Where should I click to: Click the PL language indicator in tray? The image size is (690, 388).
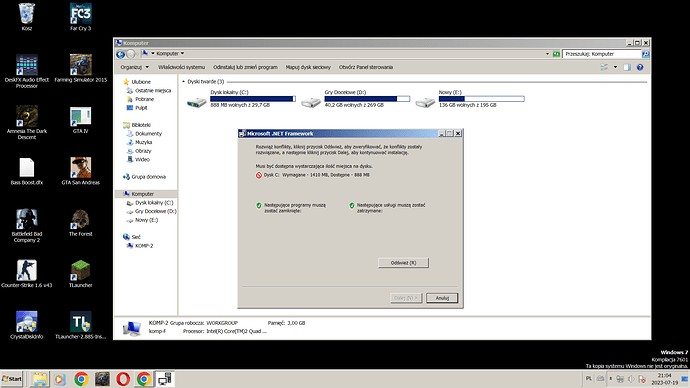click(589, 378)
